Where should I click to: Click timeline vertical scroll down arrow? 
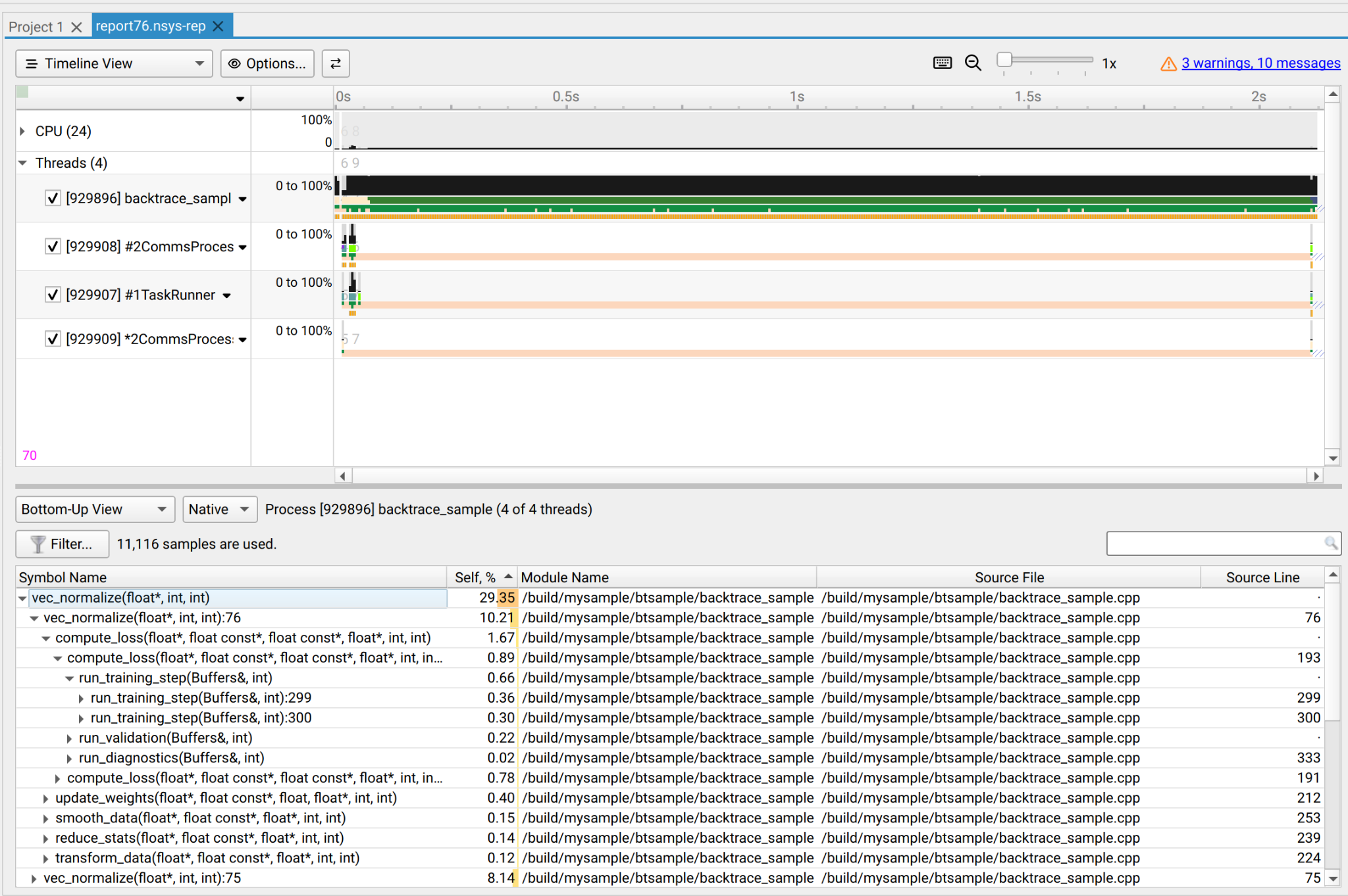point(1333,459)
